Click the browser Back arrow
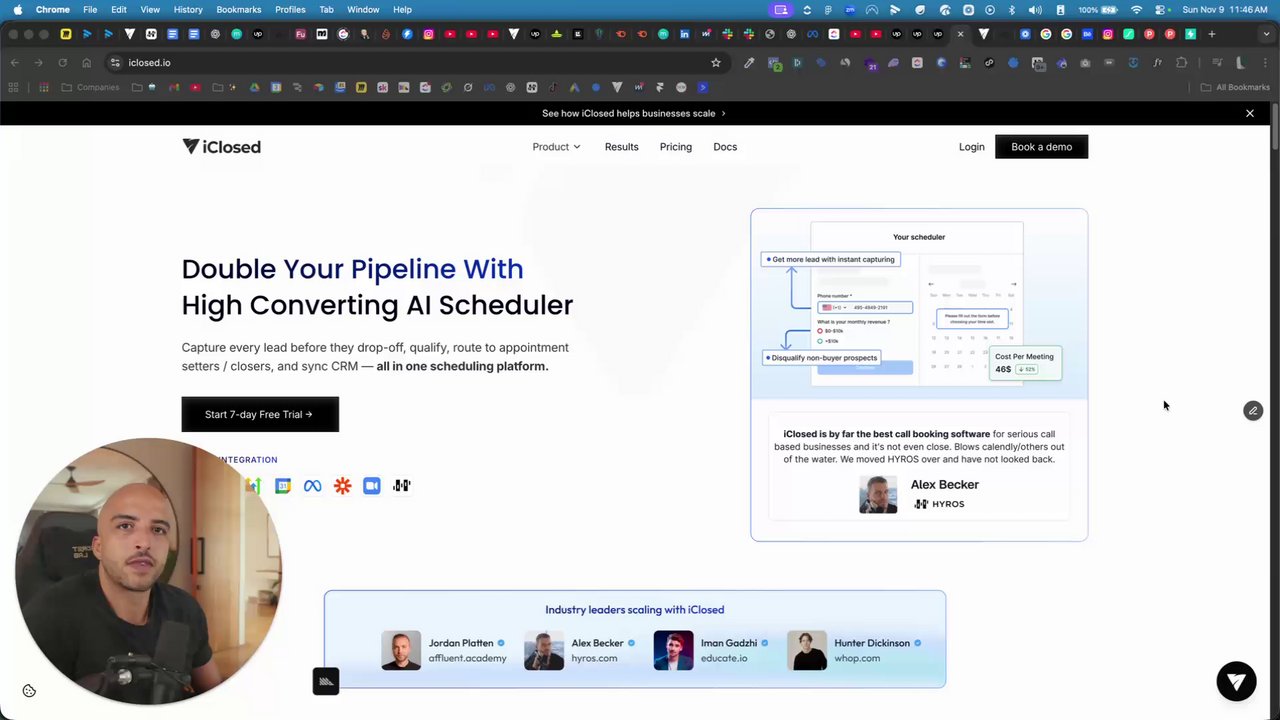 [x=14, y=62]
